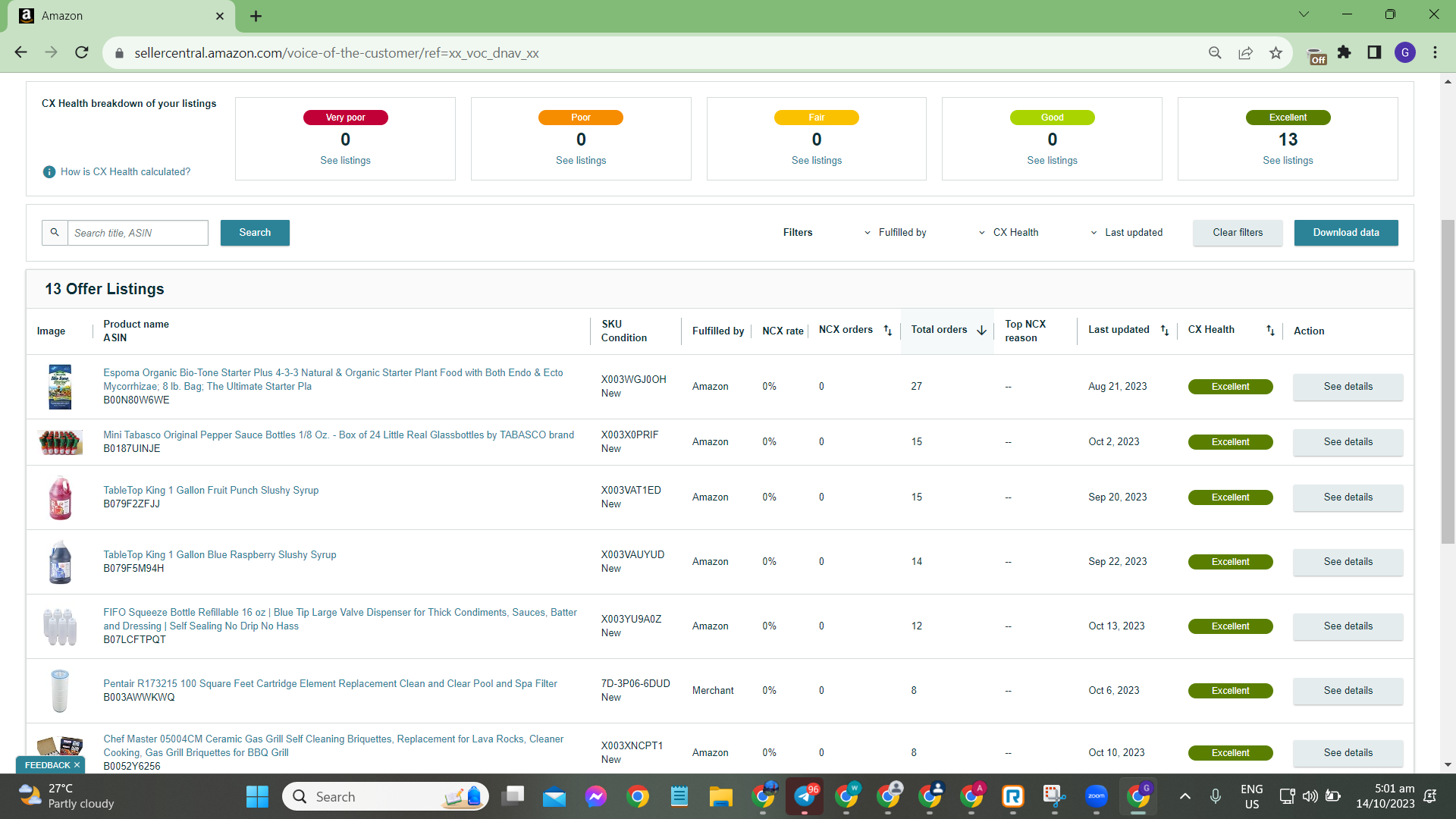The width and height of the screenshot is (1456, 819).
Task: Click the browser back arrow
Action: 20,52
